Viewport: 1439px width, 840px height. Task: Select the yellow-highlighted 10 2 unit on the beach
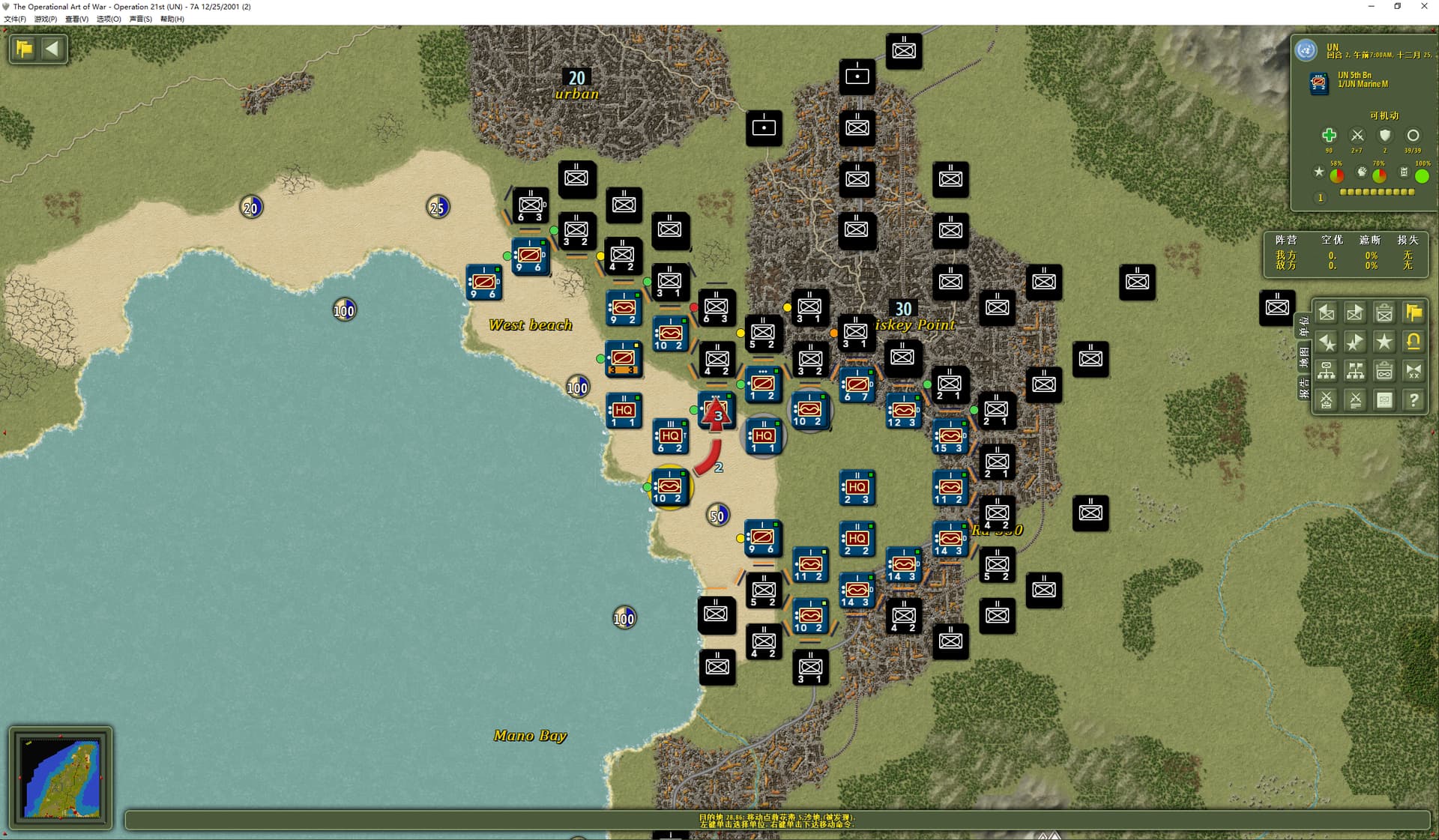point(669,487)
